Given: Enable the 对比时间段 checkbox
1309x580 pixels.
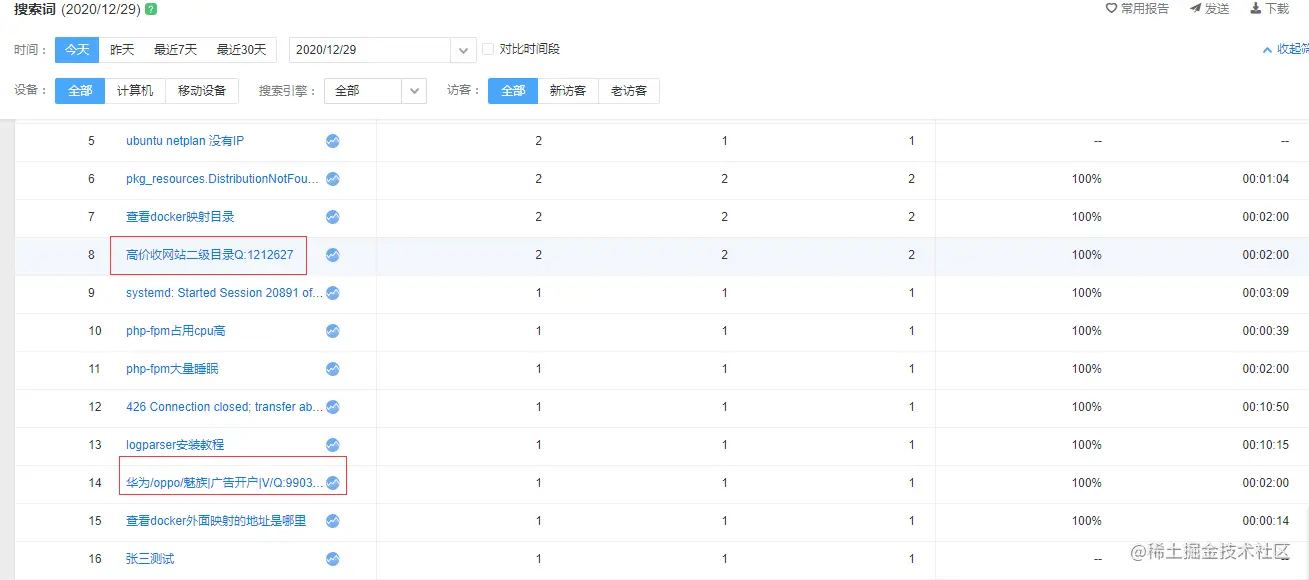Looking at the screenshot, I should point(488,49).
